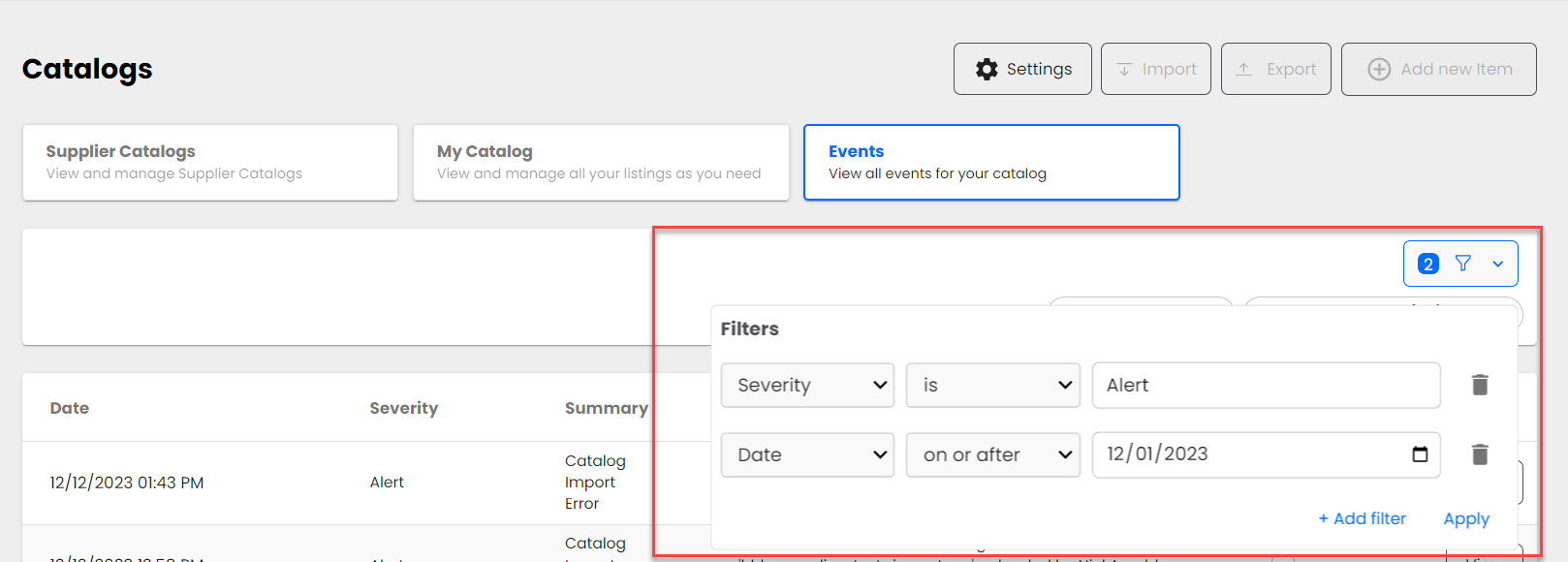The image size is (1568, 562).
Task: Open the Severity field dropdown
Action: [x=807, y=385]
